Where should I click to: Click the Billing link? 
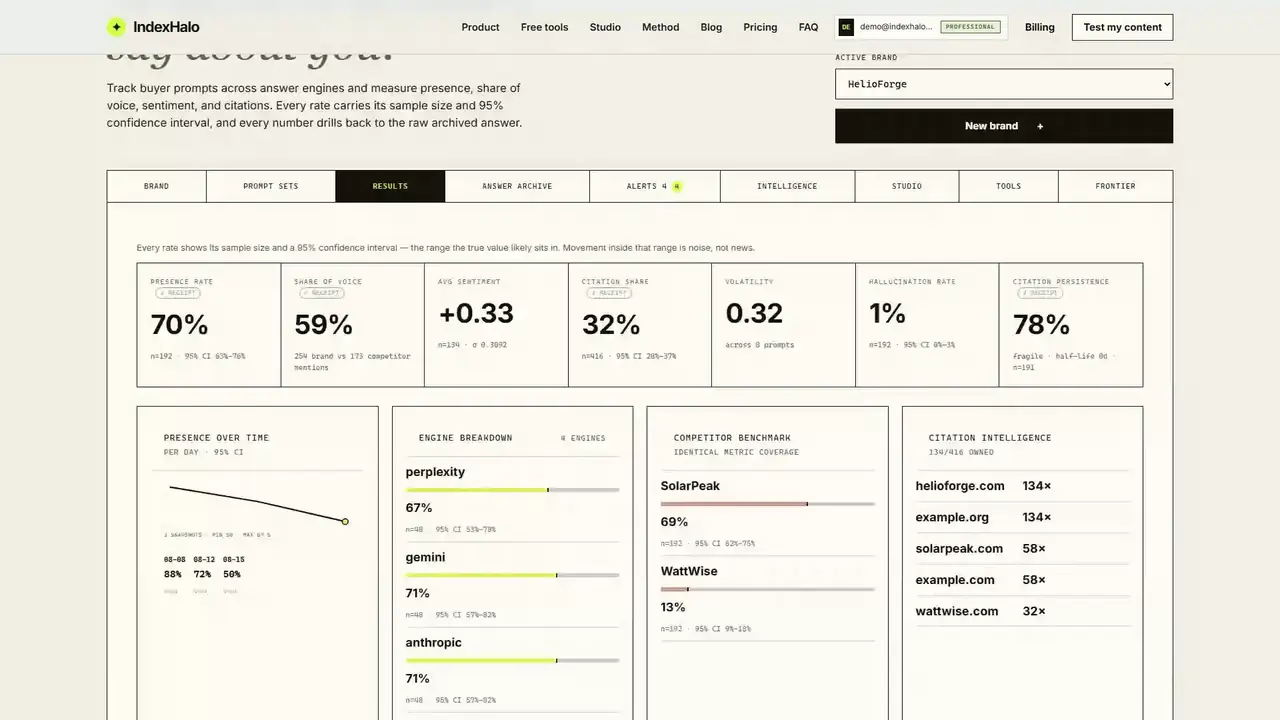[1039, 27]
